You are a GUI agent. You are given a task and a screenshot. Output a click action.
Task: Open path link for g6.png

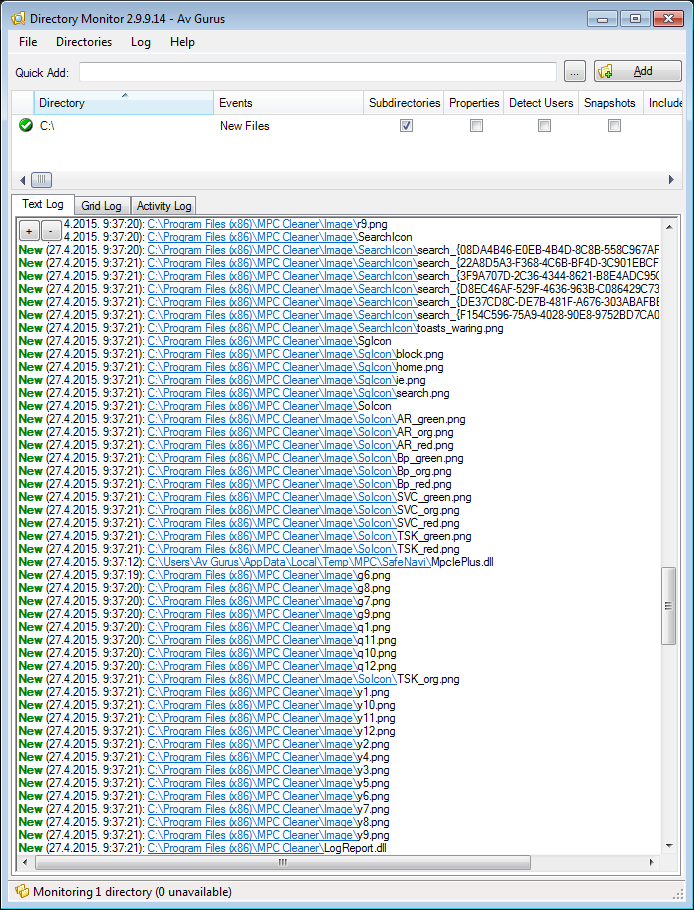pyautogui.click(x=252, y=575)
